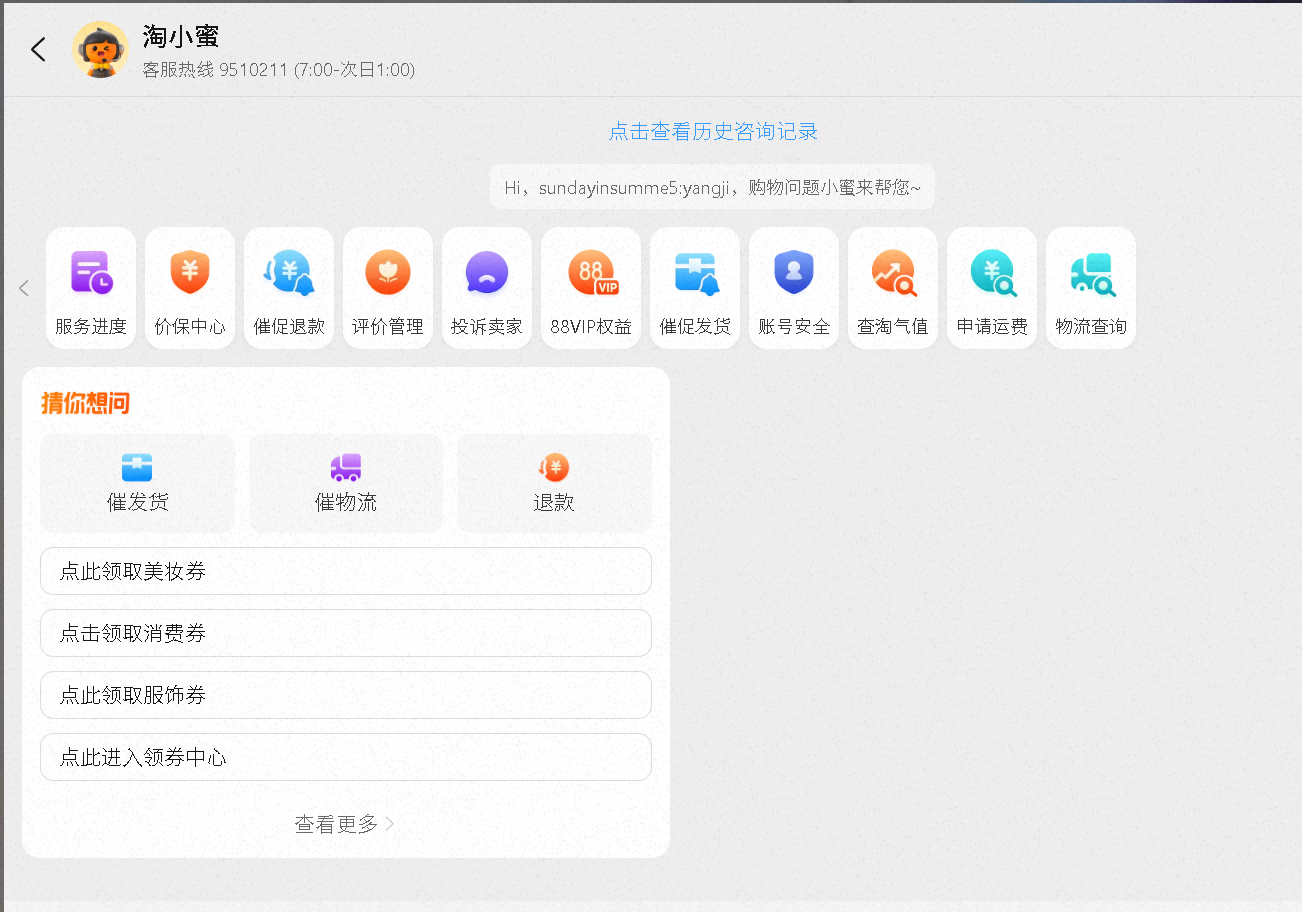Go back using the top-left arrow

[x=38, y=49]
